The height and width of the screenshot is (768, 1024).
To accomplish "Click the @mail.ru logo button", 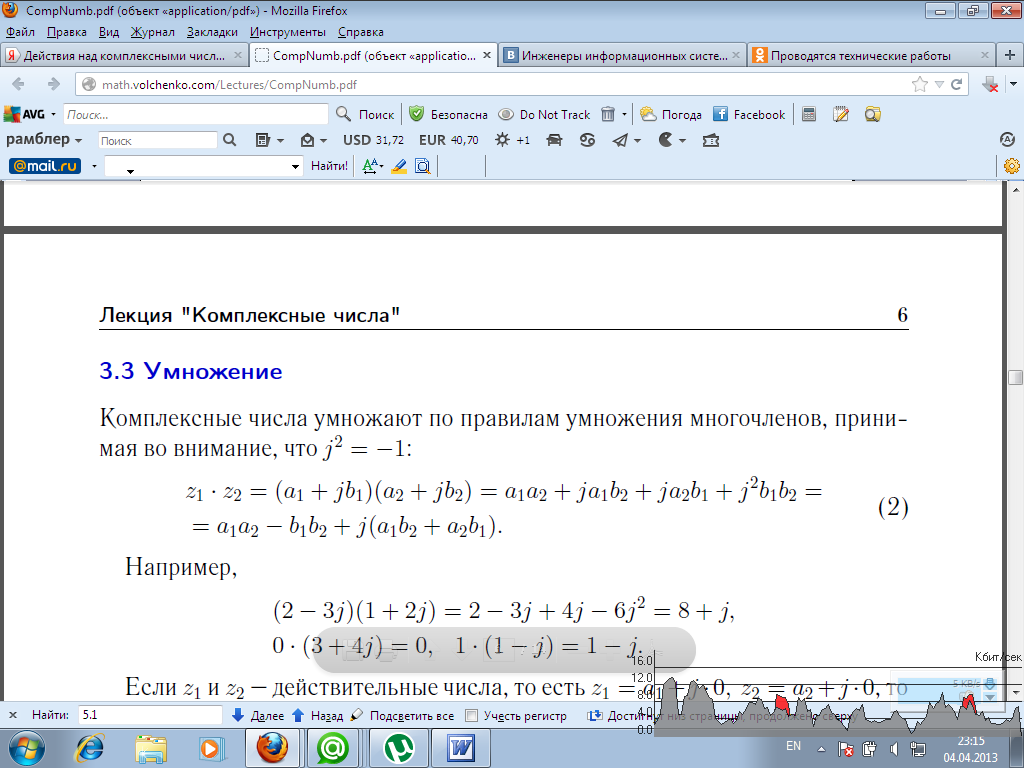I will click(45, 166).
